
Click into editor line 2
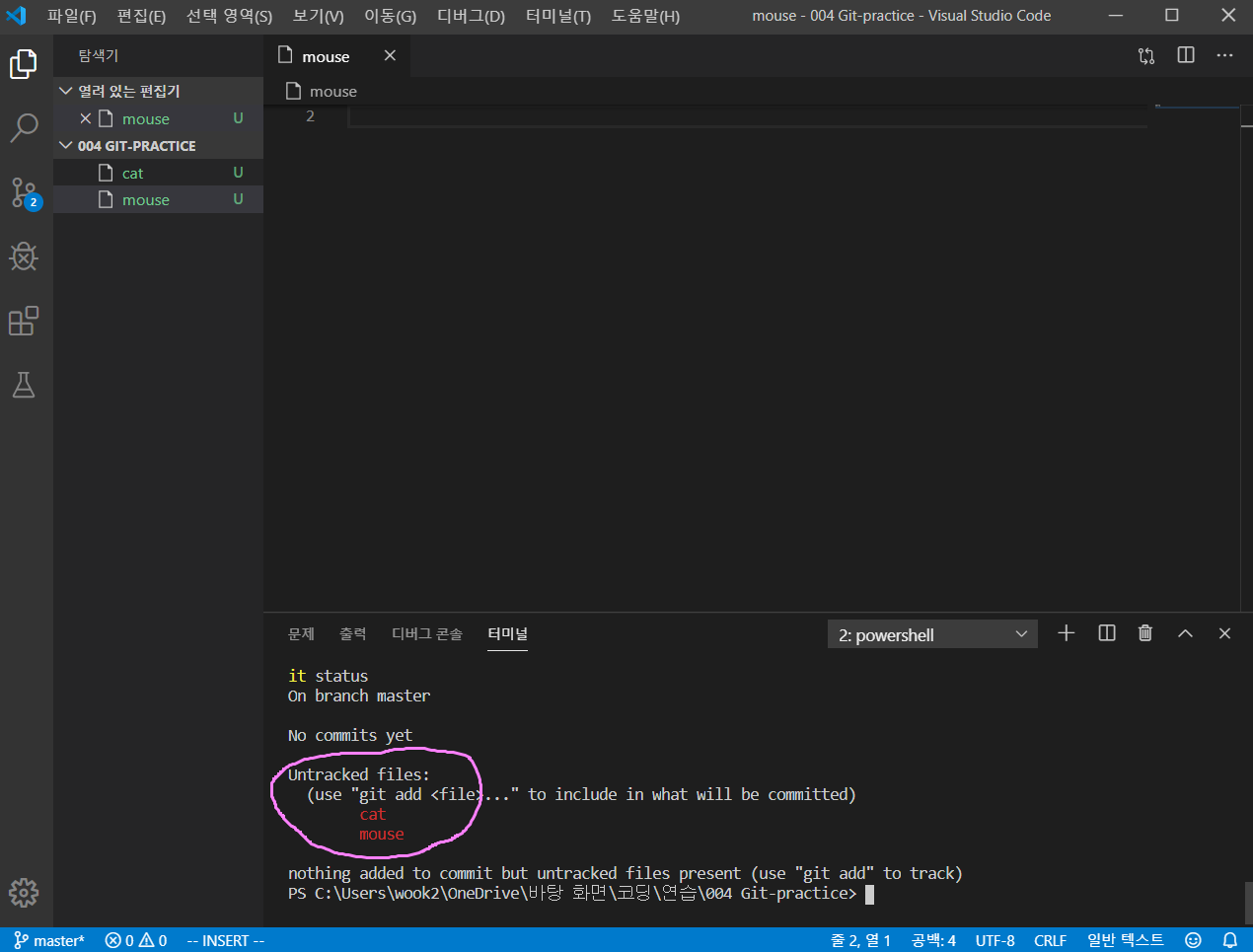pyautogui.click(x=746, y=116)
